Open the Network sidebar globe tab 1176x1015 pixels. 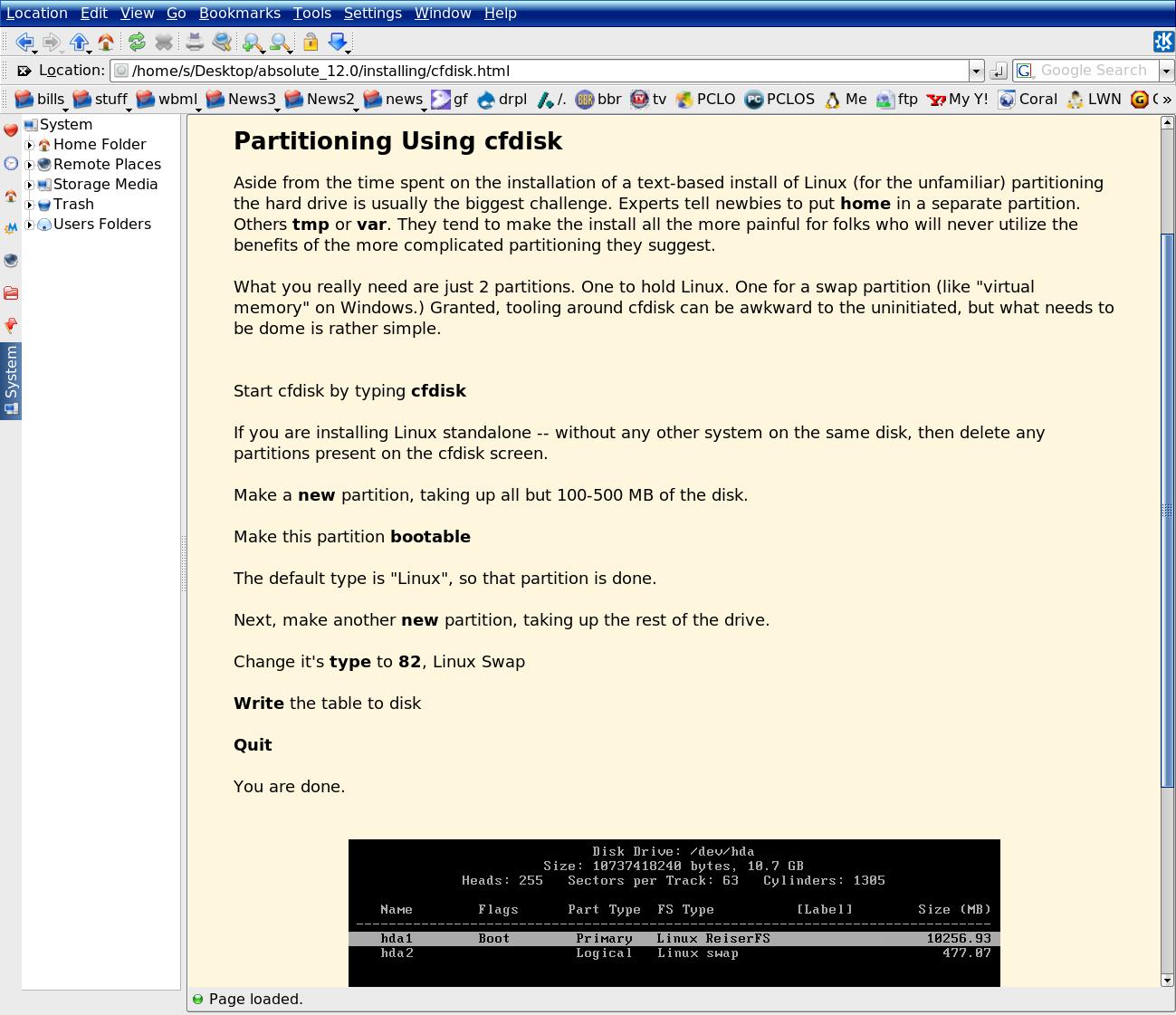click(11, 261)
